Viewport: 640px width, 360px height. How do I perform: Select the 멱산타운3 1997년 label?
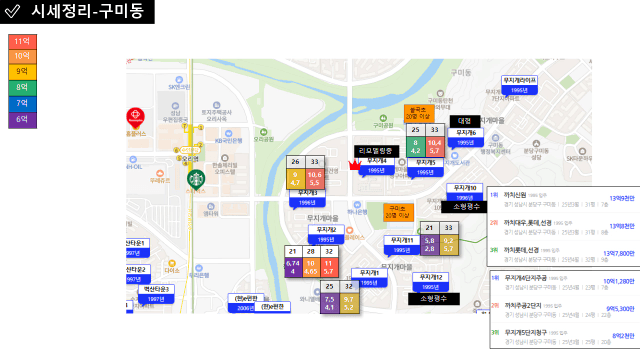pyautogui.click(x=156, y=294)
